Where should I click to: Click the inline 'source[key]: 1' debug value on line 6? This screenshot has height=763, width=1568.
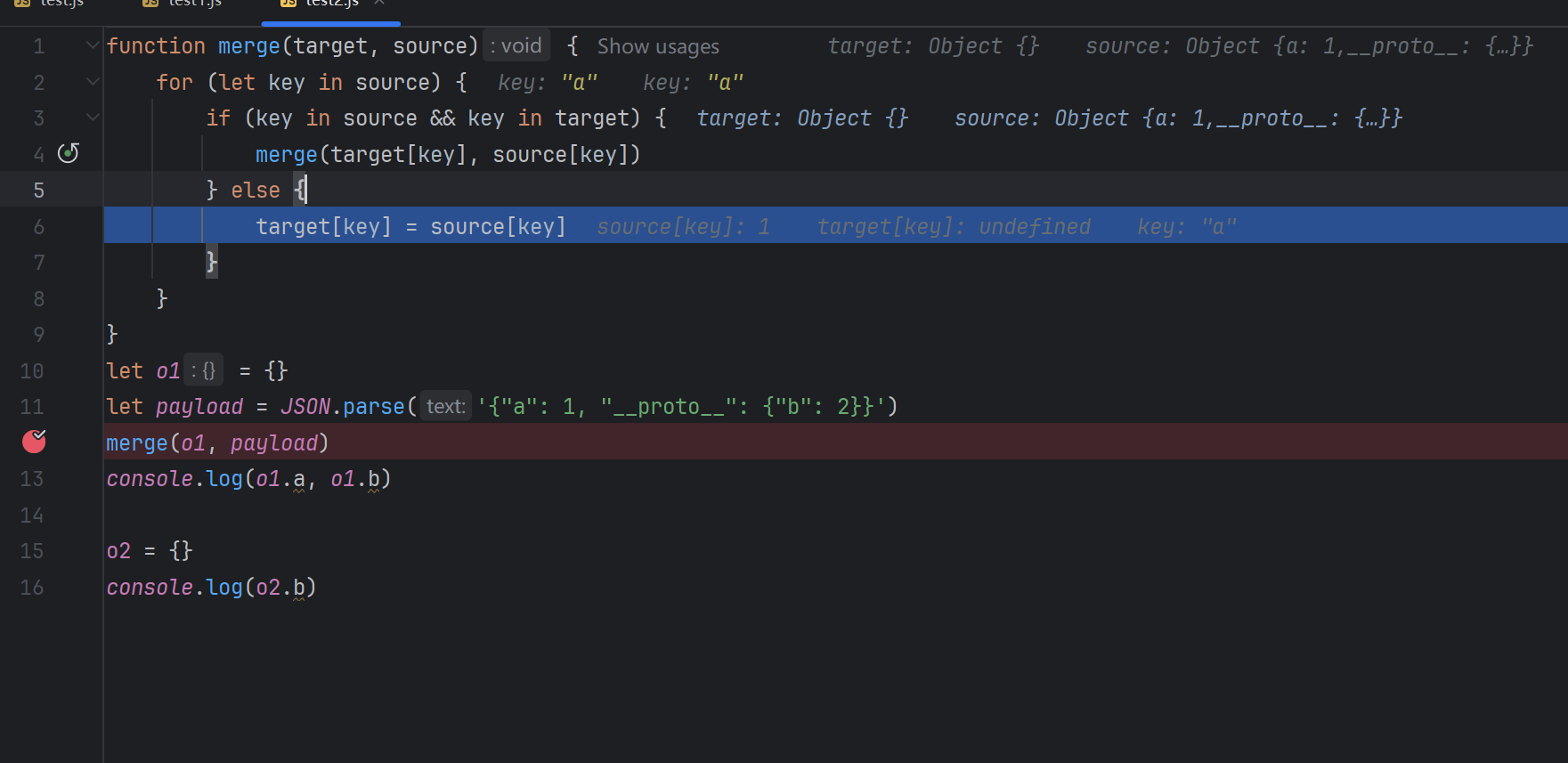click(x=683, y=227)
